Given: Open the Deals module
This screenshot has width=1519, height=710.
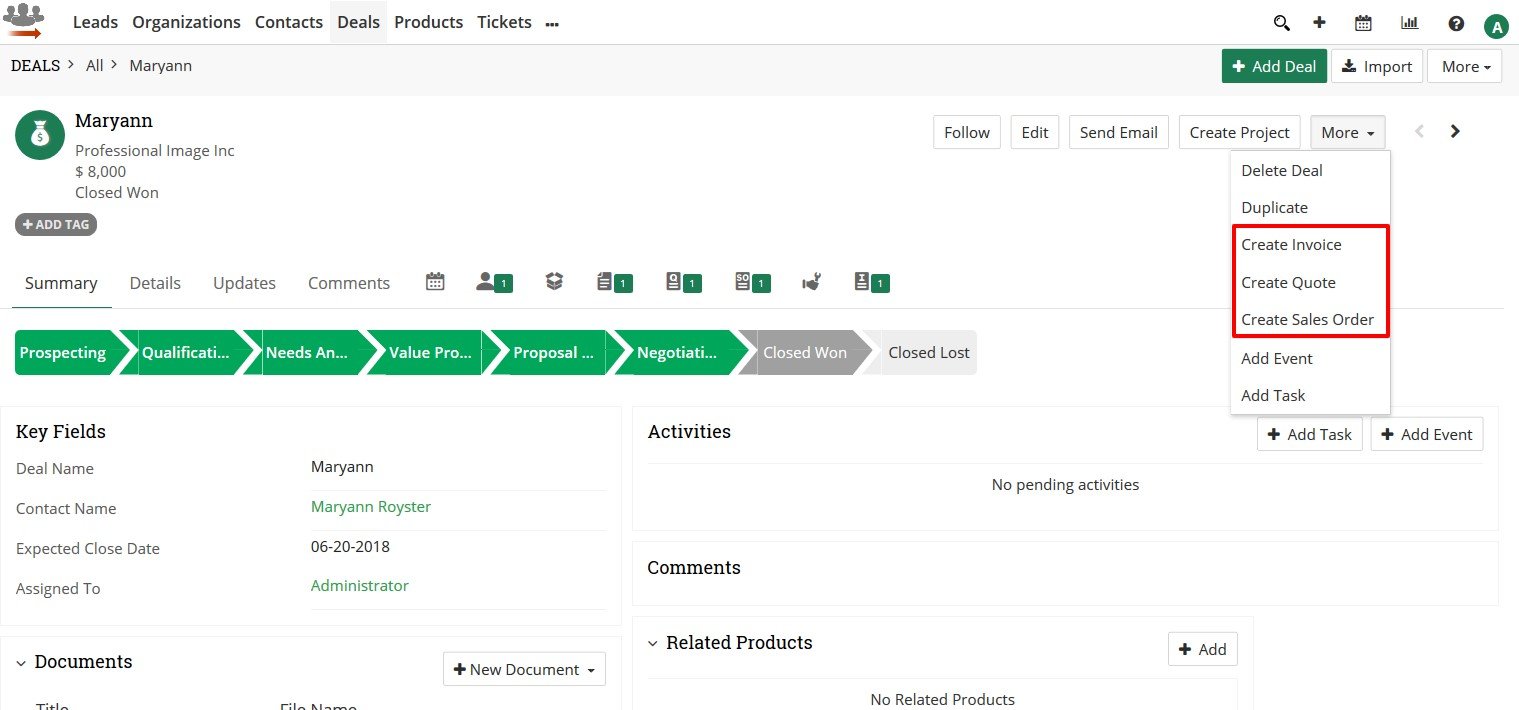Looking at the screenshot, I should click(358, 22).
